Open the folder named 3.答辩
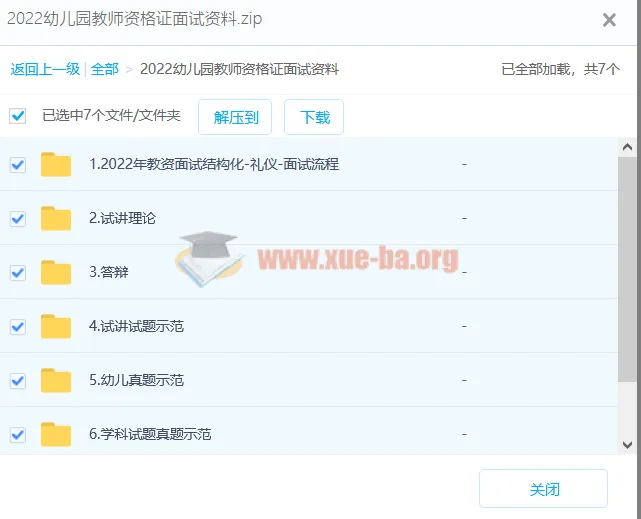The width and height of the screenshot is (641, 519). [x=108, y=272]
